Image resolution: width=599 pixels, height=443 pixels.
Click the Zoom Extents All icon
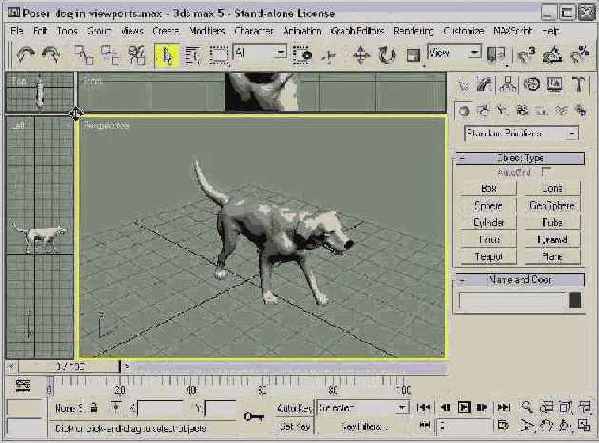pyautogui.click(x=584, y=407)
